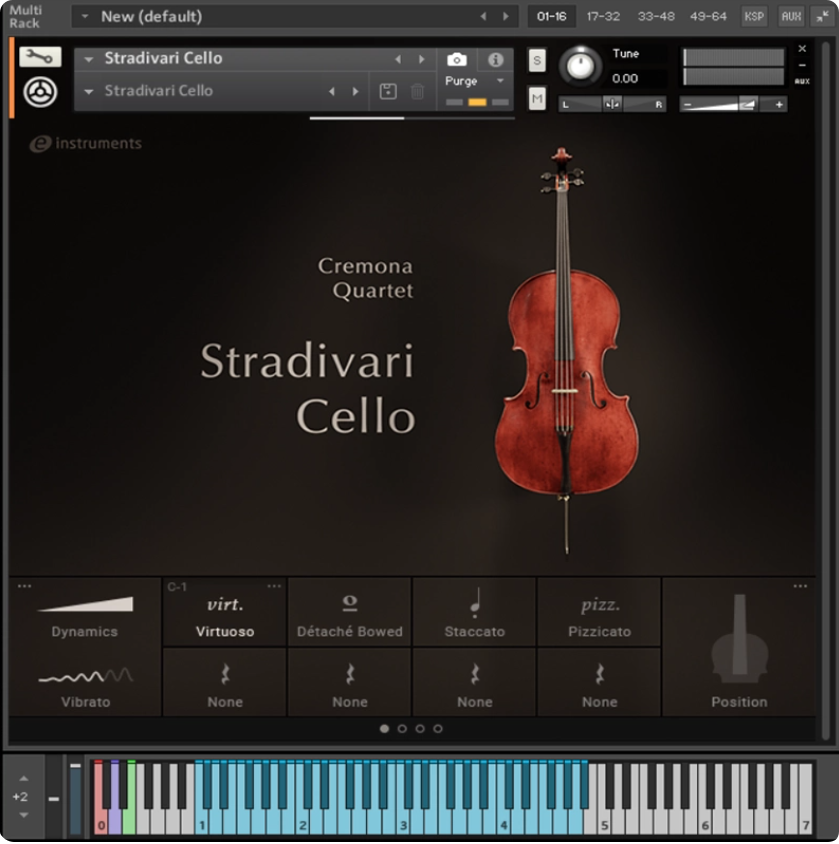Image resolution: width=839 pixels, height=844 pixels.
Task: Toggle the Mute M button
Action: pos(537,99)
